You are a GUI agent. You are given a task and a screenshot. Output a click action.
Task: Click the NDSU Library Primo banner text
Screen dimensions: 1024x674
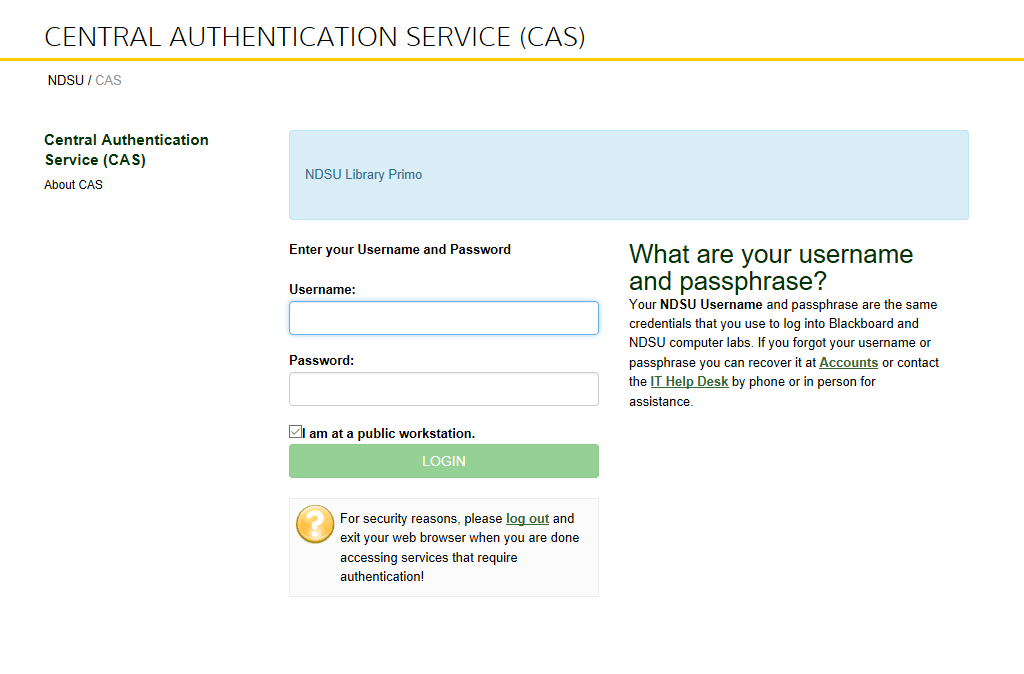click(x=363, y=174)
